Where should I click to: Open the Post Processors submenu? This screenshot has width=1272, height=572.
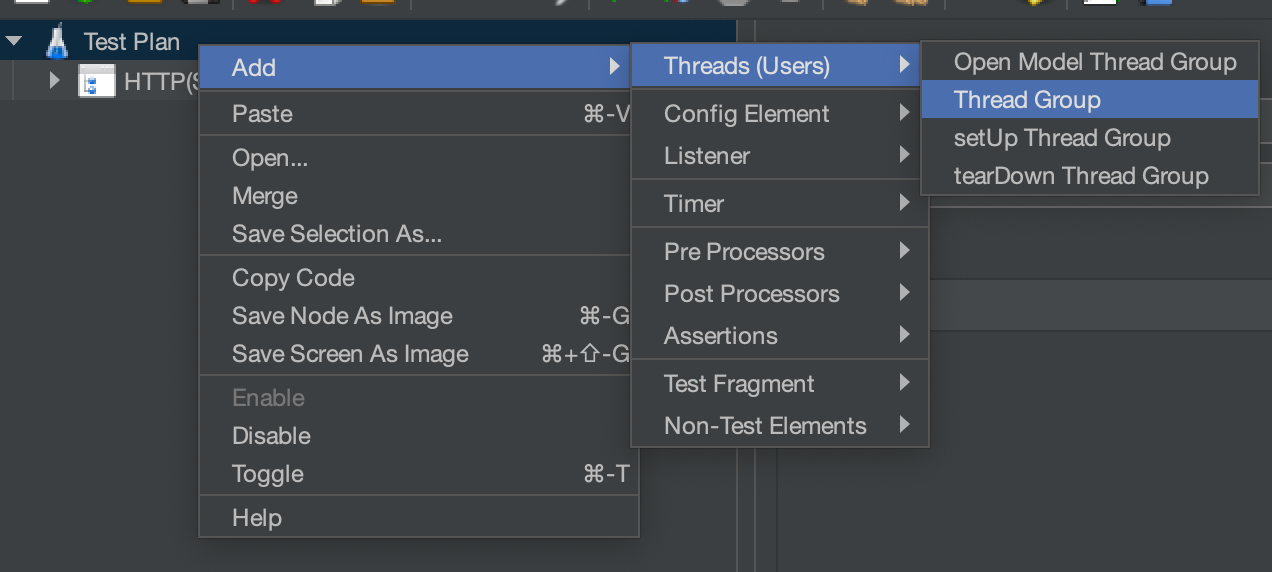(x=752, y=294)
